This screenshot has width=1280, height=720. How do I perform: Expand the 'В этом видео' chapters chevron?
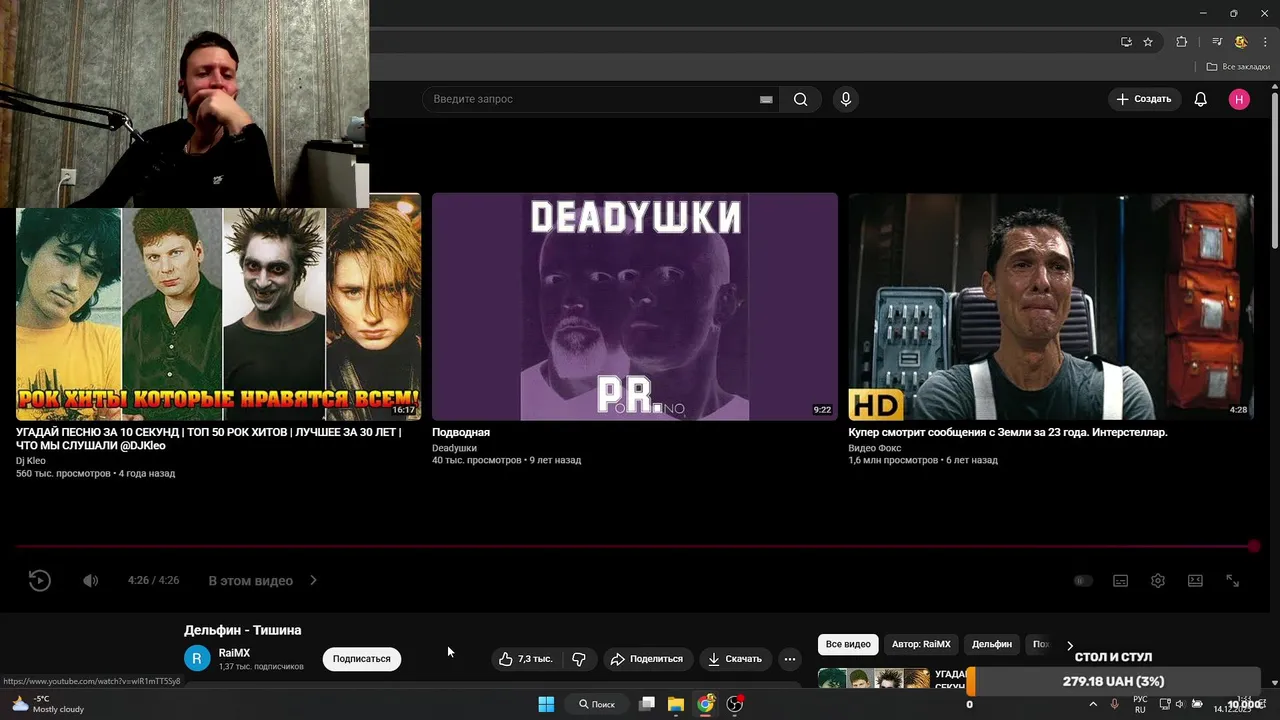[x=313, y=580]
